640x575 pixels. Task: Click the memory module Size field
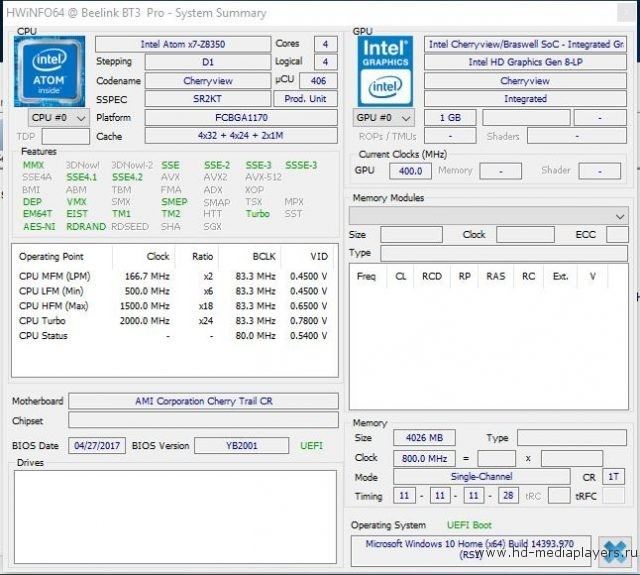[411, 235]
